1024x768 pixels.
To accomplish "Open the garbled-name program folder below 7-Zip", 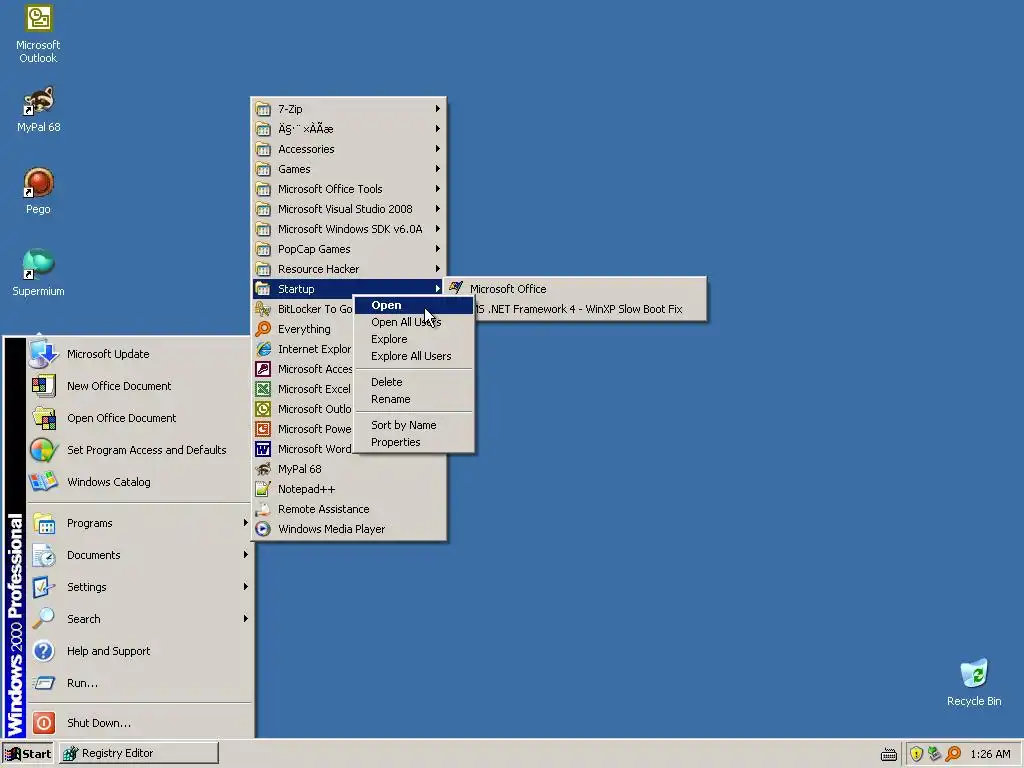I will click(349, 129).
